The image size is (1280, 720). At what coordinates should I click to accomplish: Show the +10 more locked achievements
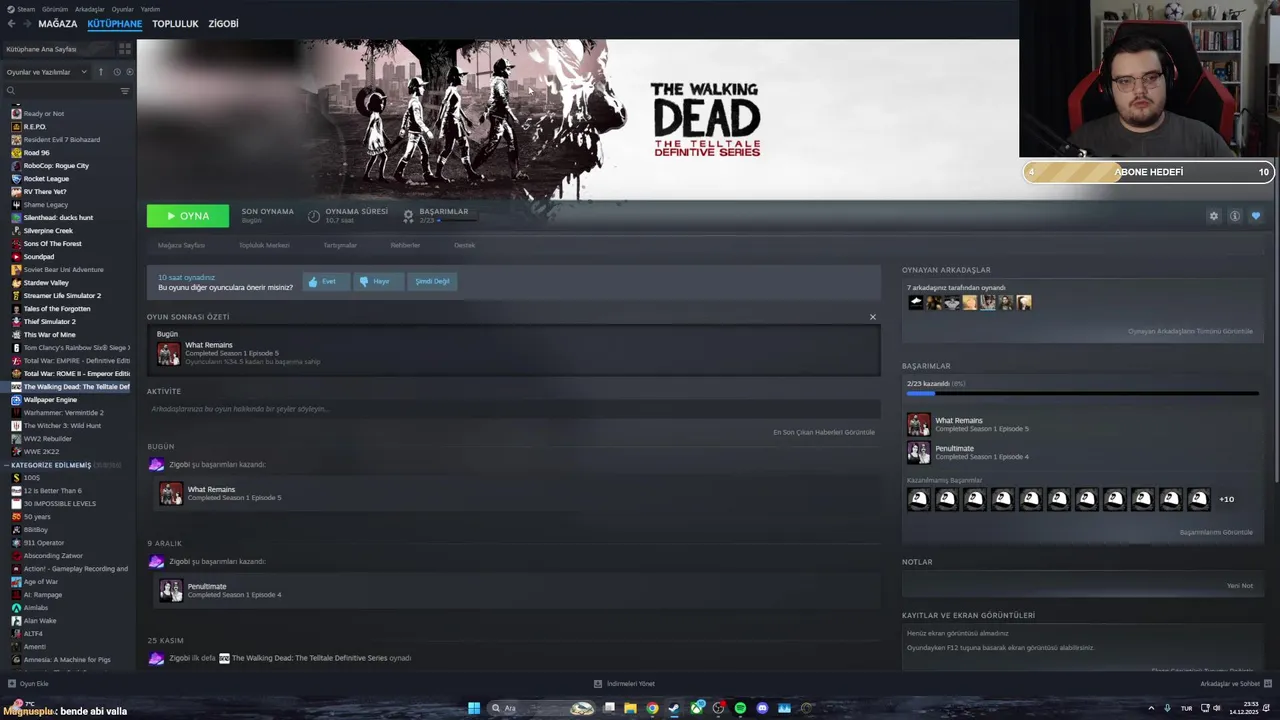pos(1226,499)
